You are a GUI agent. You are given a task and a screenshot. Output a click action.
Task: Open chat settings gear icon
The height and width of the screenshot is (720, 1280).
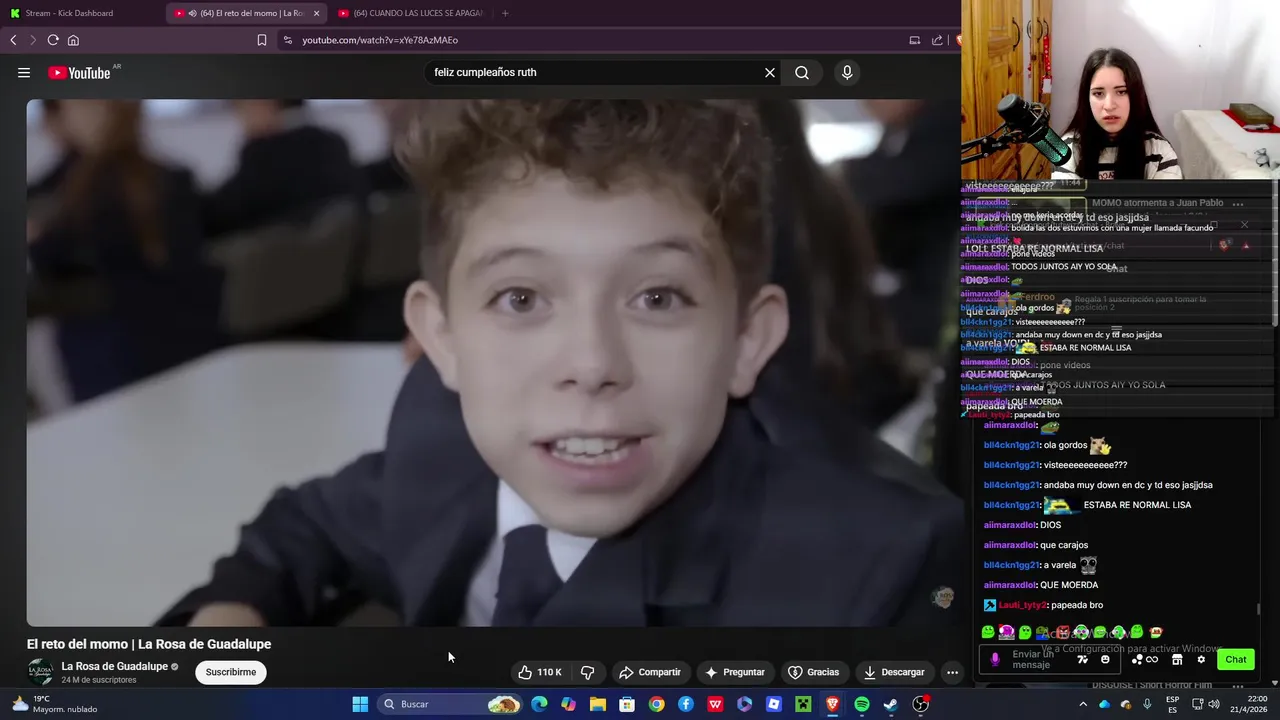point(1201,659)
